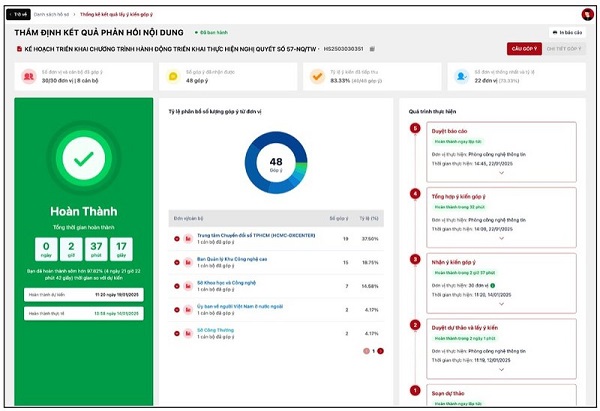Switch to Chi tiết góp ý tab
This screenshot has width=600, height=411.
pyautogui.click(x=564, y=49)
